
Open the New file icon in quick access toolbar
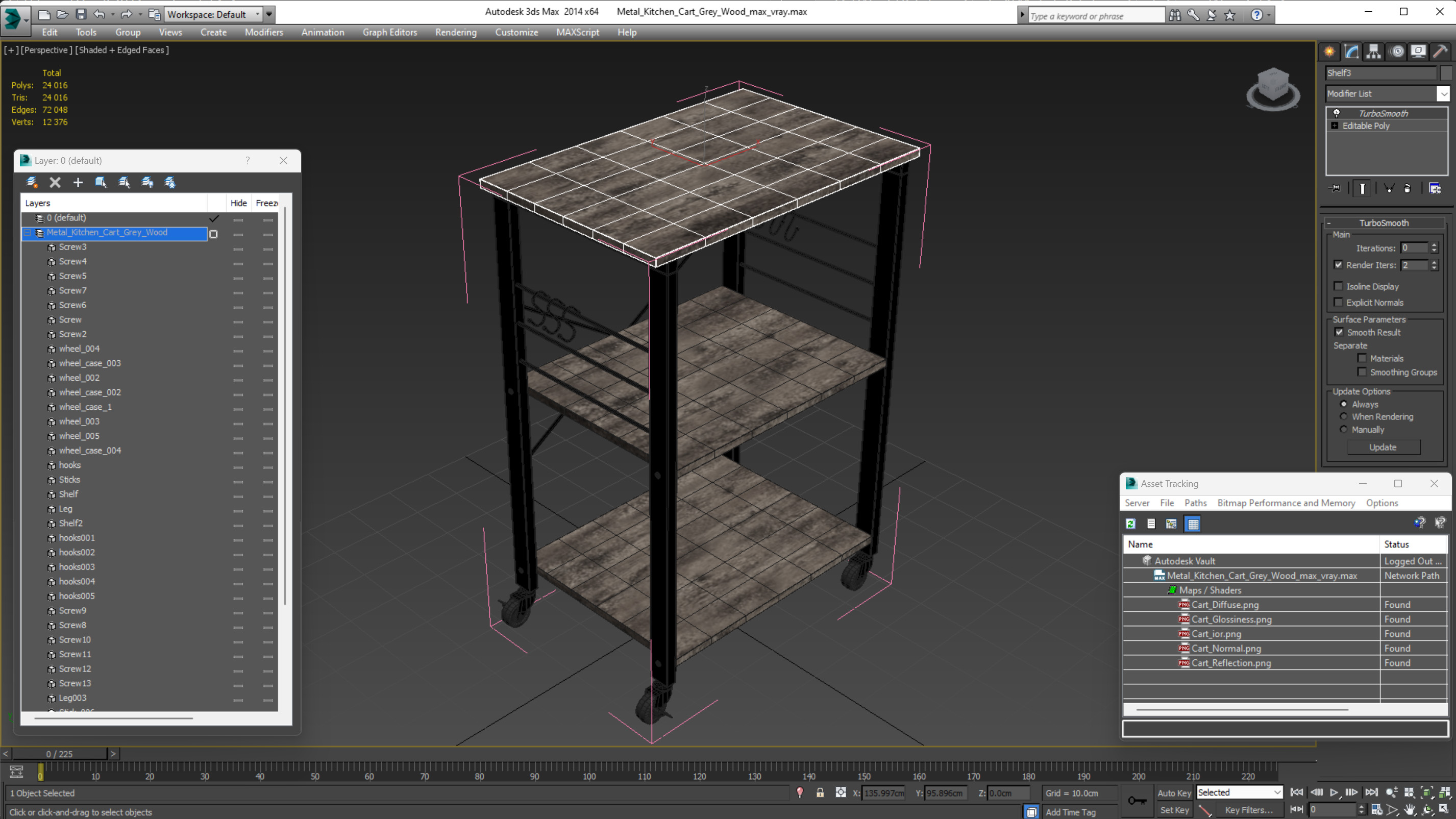click(44, 14)
